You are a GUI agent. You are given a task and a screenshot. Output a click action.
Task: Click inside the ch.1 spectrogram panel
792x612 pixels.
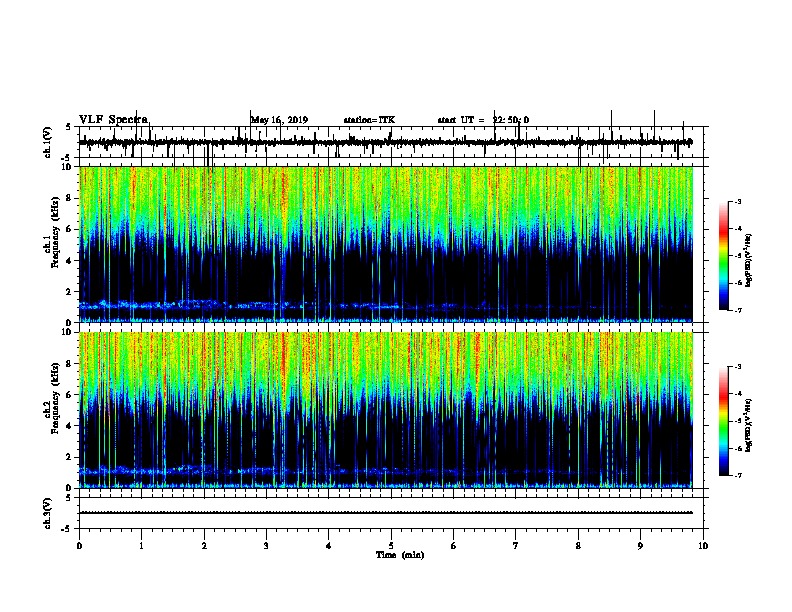(x=386, y=244)
